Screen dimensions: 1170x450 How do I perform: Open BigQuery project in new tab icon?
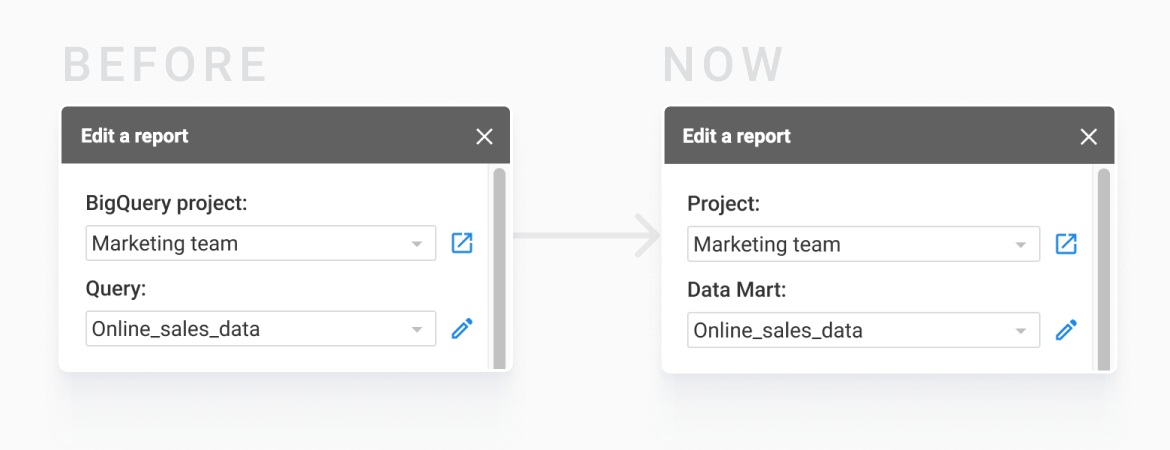click(x=462, y=243)
